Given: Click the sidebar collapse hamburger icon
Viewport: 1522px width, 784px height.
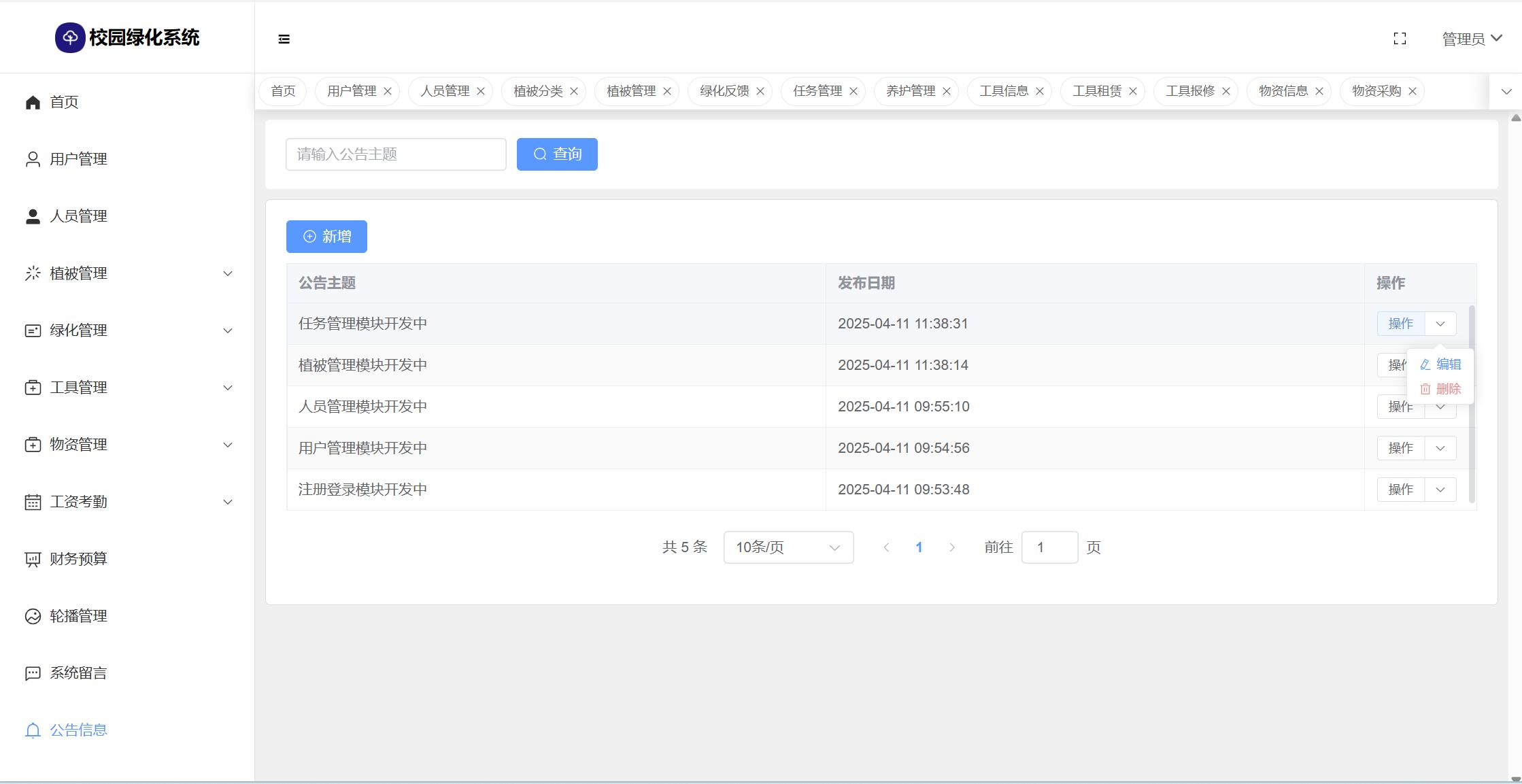Looking at the screenshot, I should pos(284,39).
